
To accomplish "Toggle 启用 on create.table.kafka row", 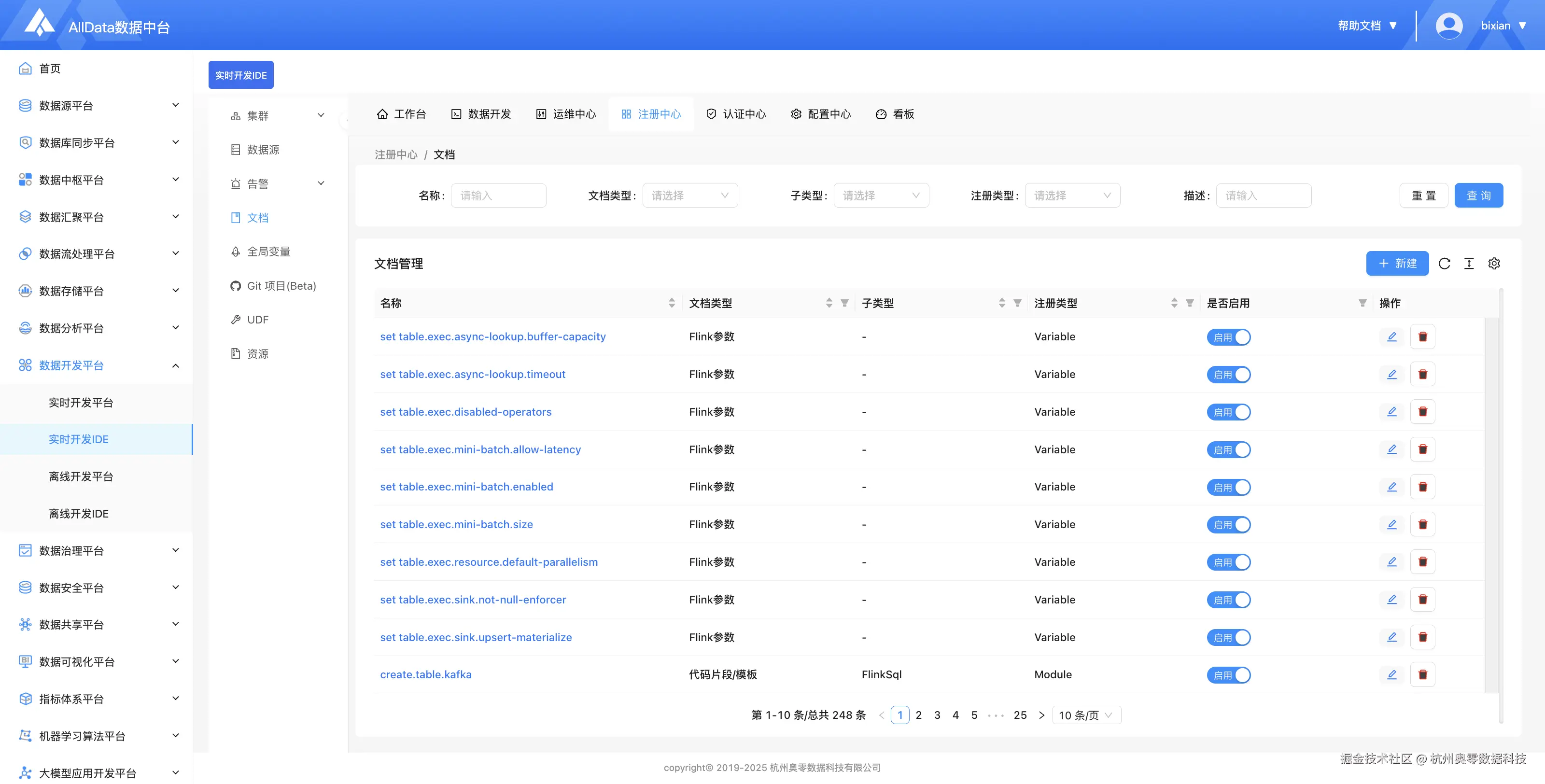I will tap(1228, 674).
